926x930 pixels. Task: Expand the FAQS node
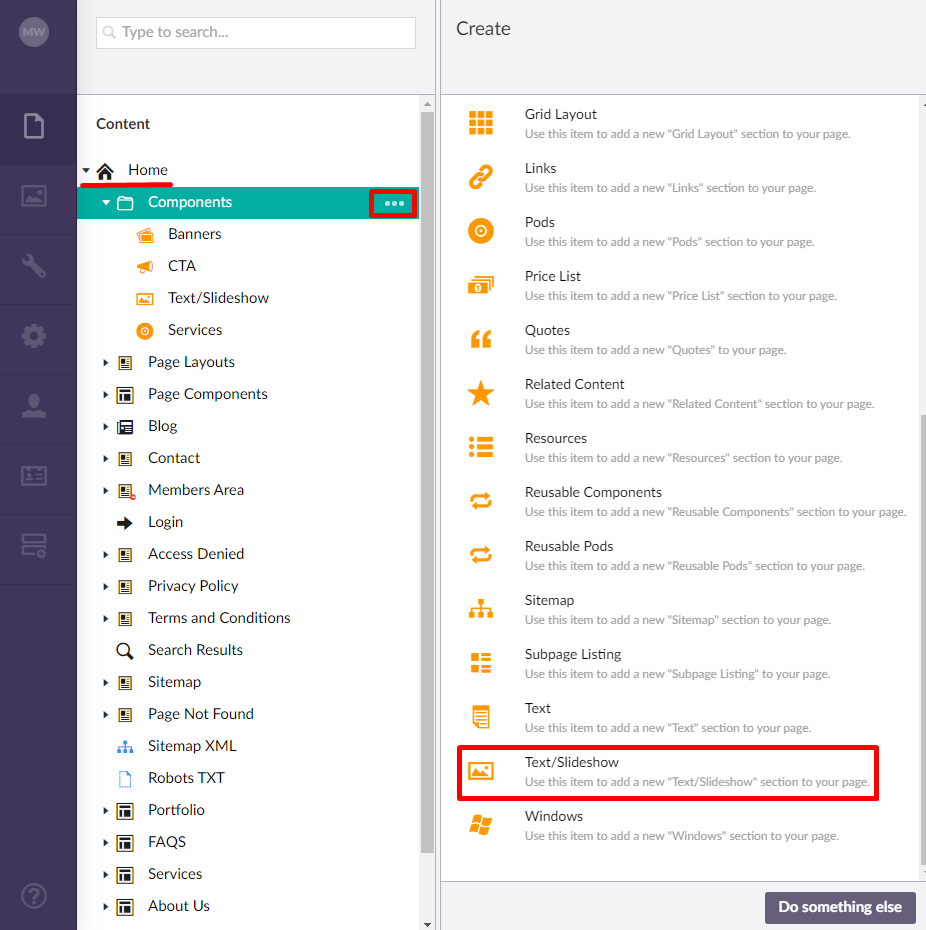click(106, 843)
